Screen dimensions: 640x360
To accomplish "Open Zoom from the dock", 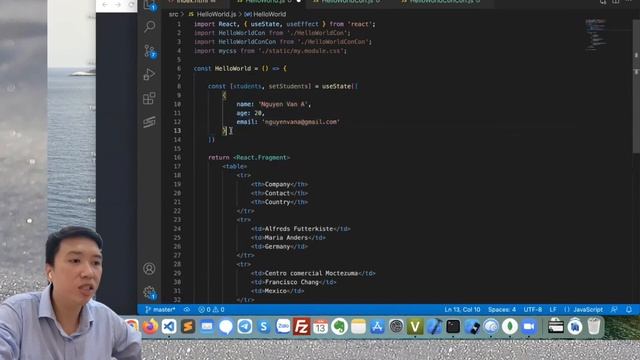I will (x=529, y=327).
